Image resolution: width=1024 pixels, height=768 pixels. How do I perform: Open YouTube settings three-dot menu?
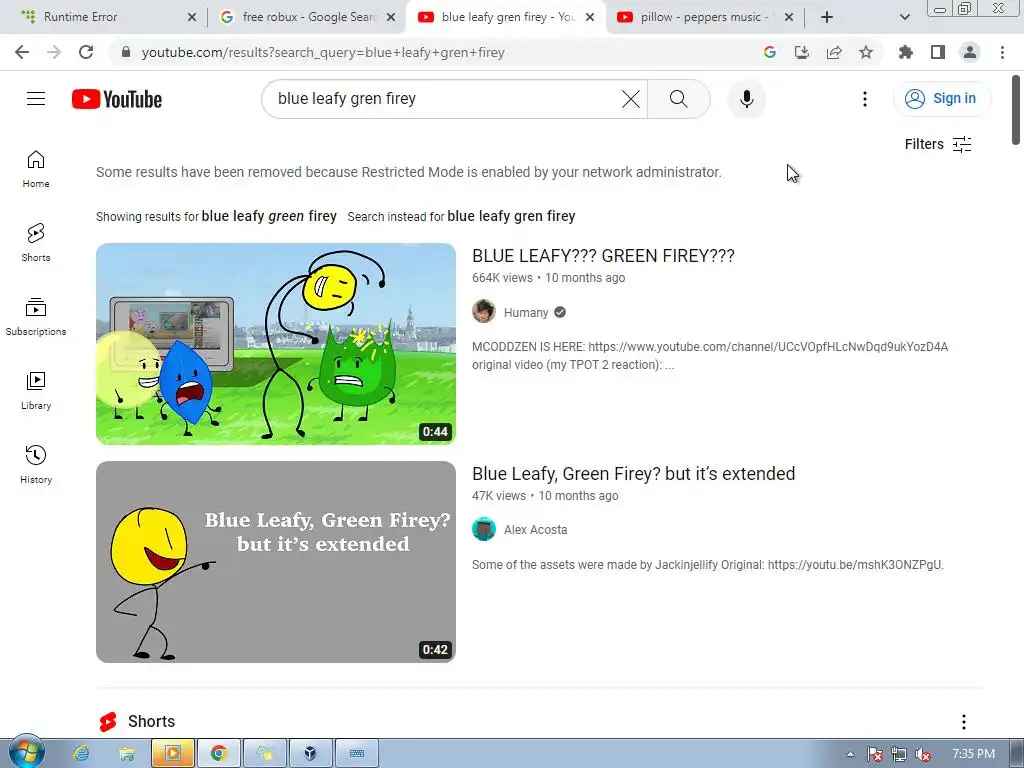[x=865, y=99]
